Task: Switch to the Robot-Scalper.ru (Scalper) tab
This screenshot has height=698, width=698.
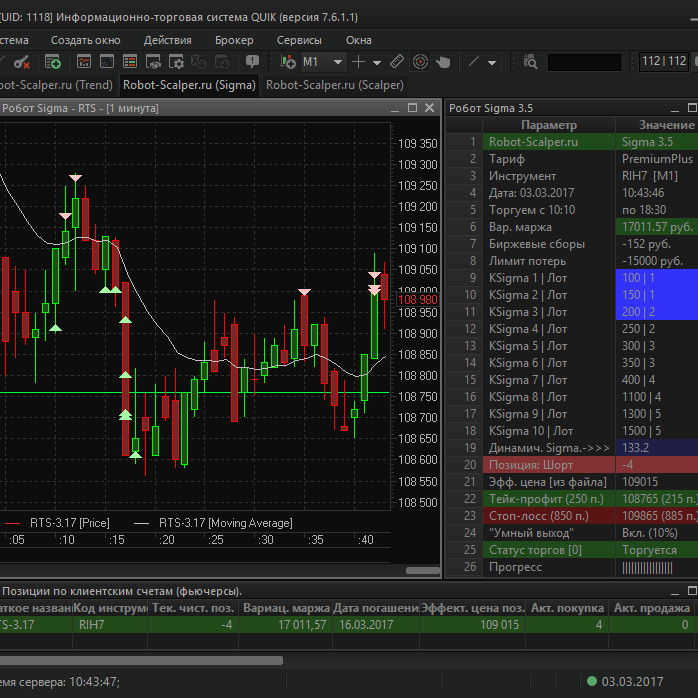Action: [335, 85]
